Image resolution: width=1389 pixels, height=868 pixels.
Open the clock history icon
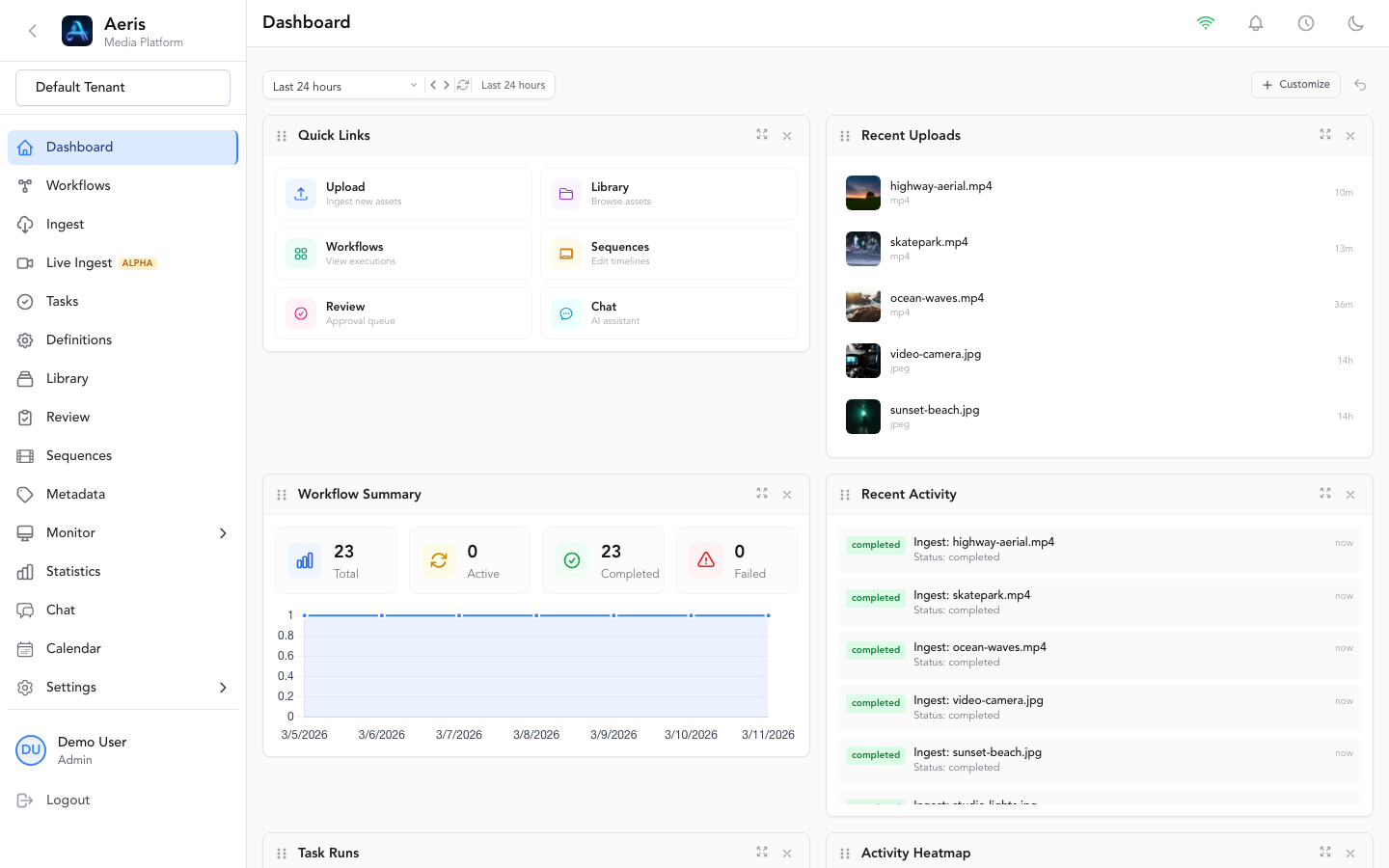click(x=1306, y=23)
